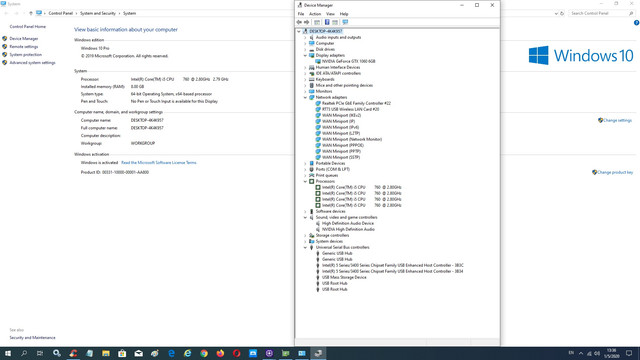Click the volume icon in system tray
640x360 pixels.
click(597, 353)
